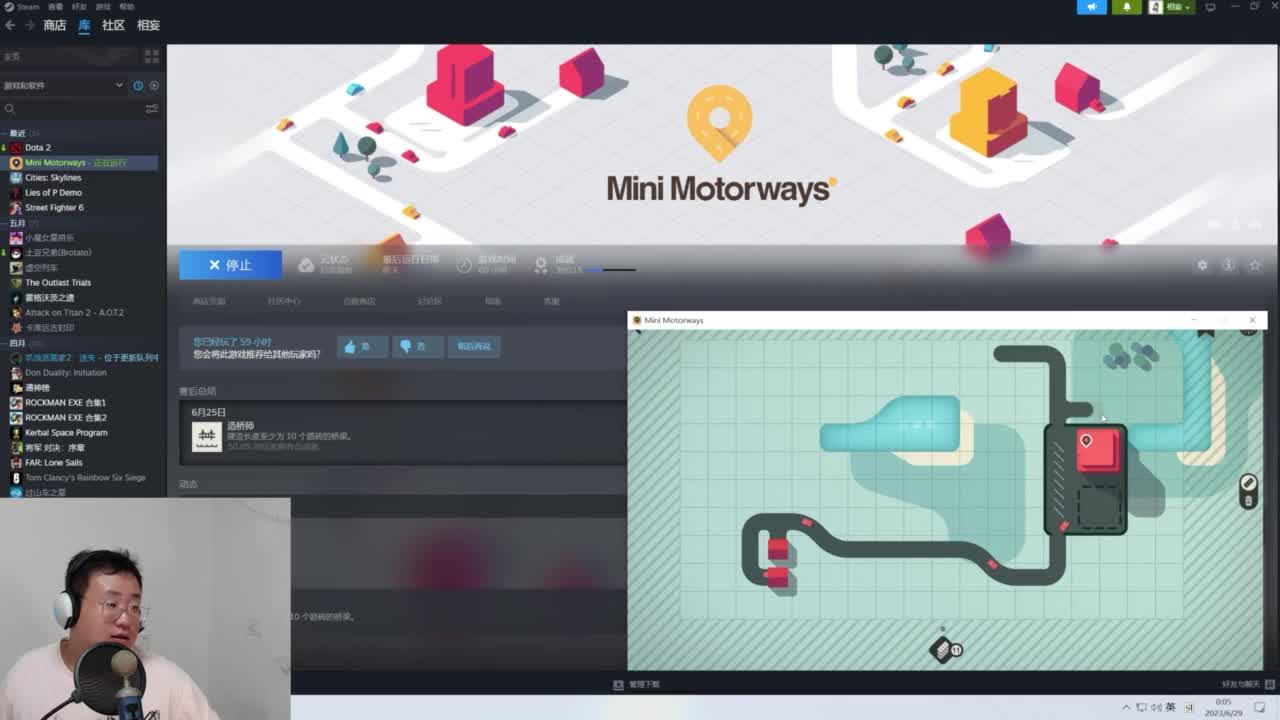Select Don Duality: Initiation in library

(x=65, y=373)
